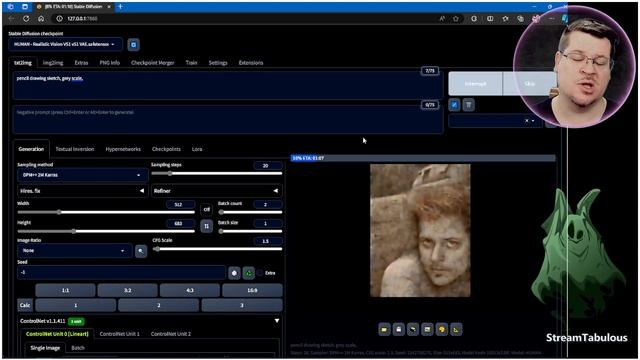
Task: Open Sampling method dropdown
Action: pos(82,175)
